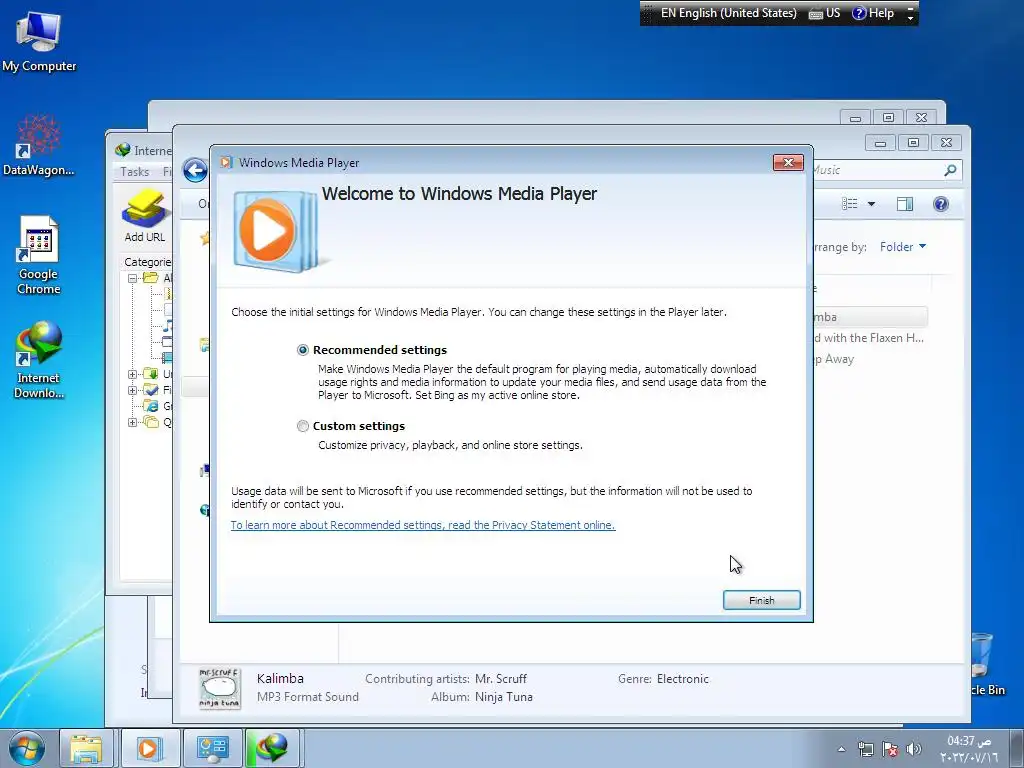
Task: Maximize the Explorer Music window
Action: click(913, 142)
